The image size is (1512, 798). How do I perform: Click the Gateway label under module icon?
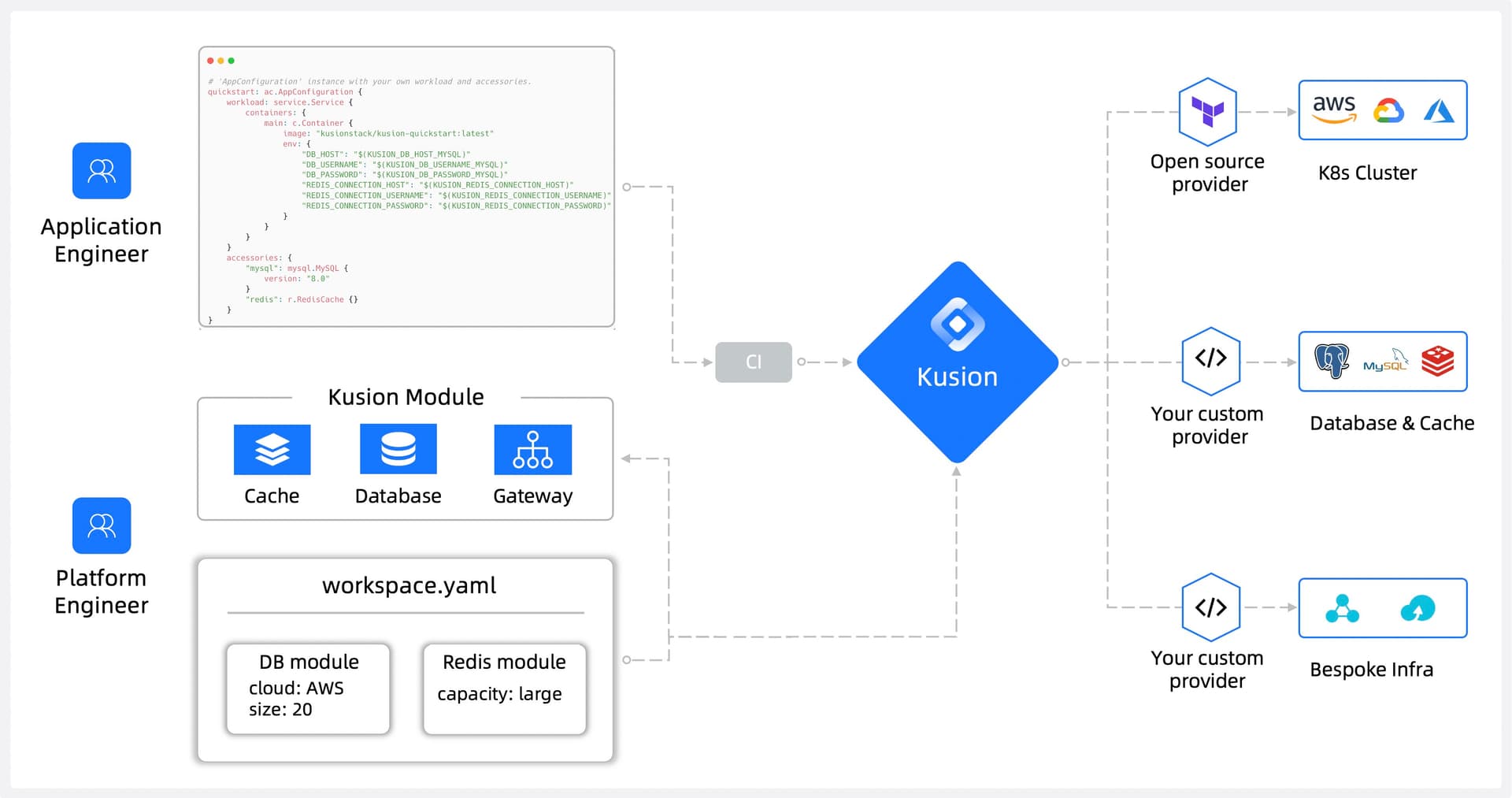[x=533, y=496]
